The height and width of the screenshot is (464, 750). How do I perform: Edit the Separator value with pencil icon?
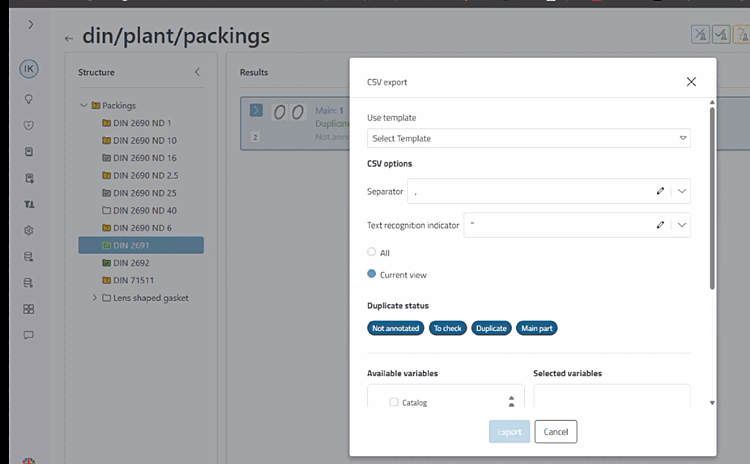[660, 191]
